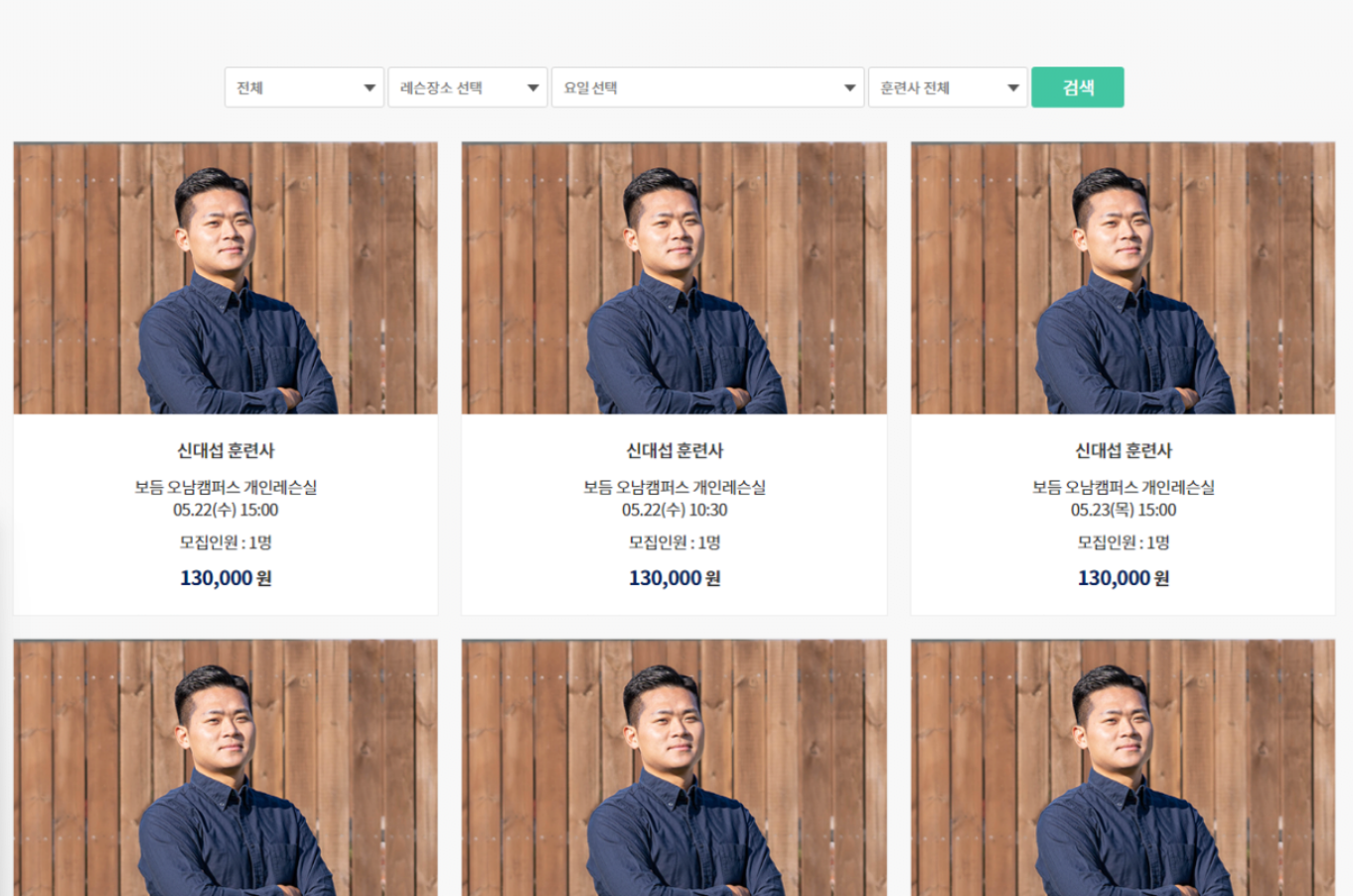Click 130,000 원 price on 05.22 15:00 card
1353x896 pixels.
pos(225,578)
